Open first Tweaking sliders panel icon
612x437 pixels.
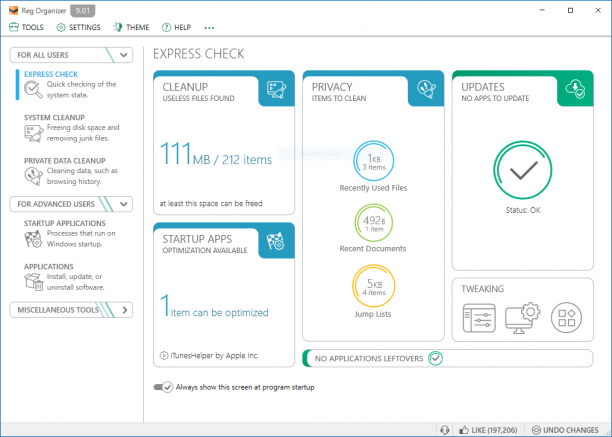point(479,318)
